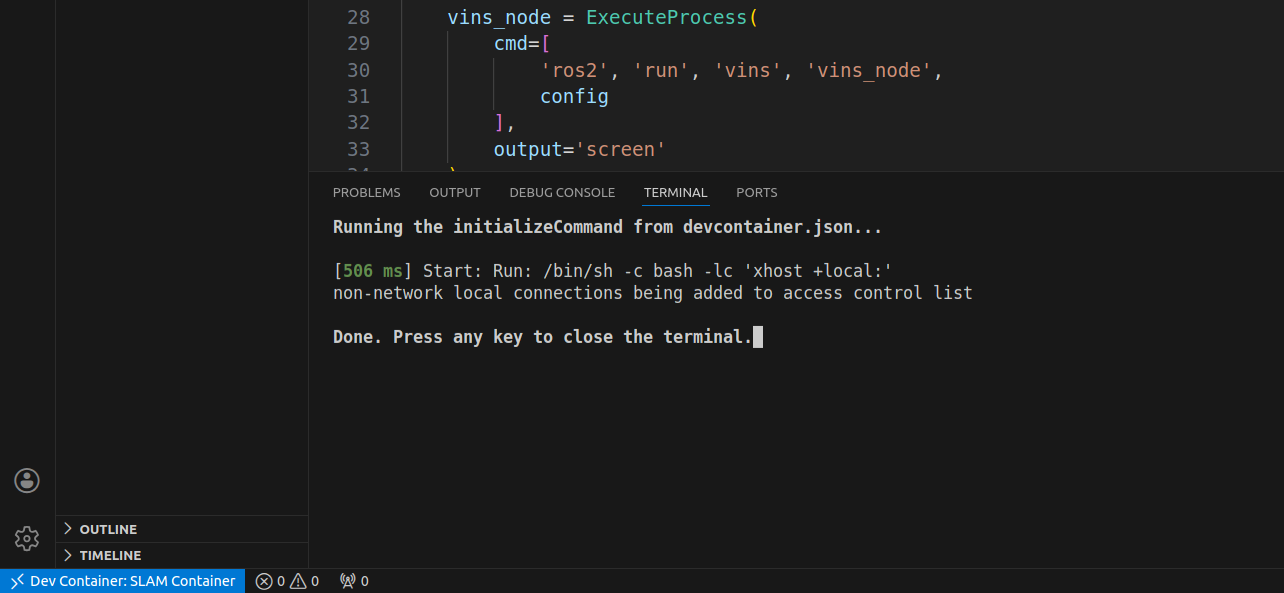
Task: Click the remote window indicator icon
Action: pyautogui.click(x=17, y=581)
